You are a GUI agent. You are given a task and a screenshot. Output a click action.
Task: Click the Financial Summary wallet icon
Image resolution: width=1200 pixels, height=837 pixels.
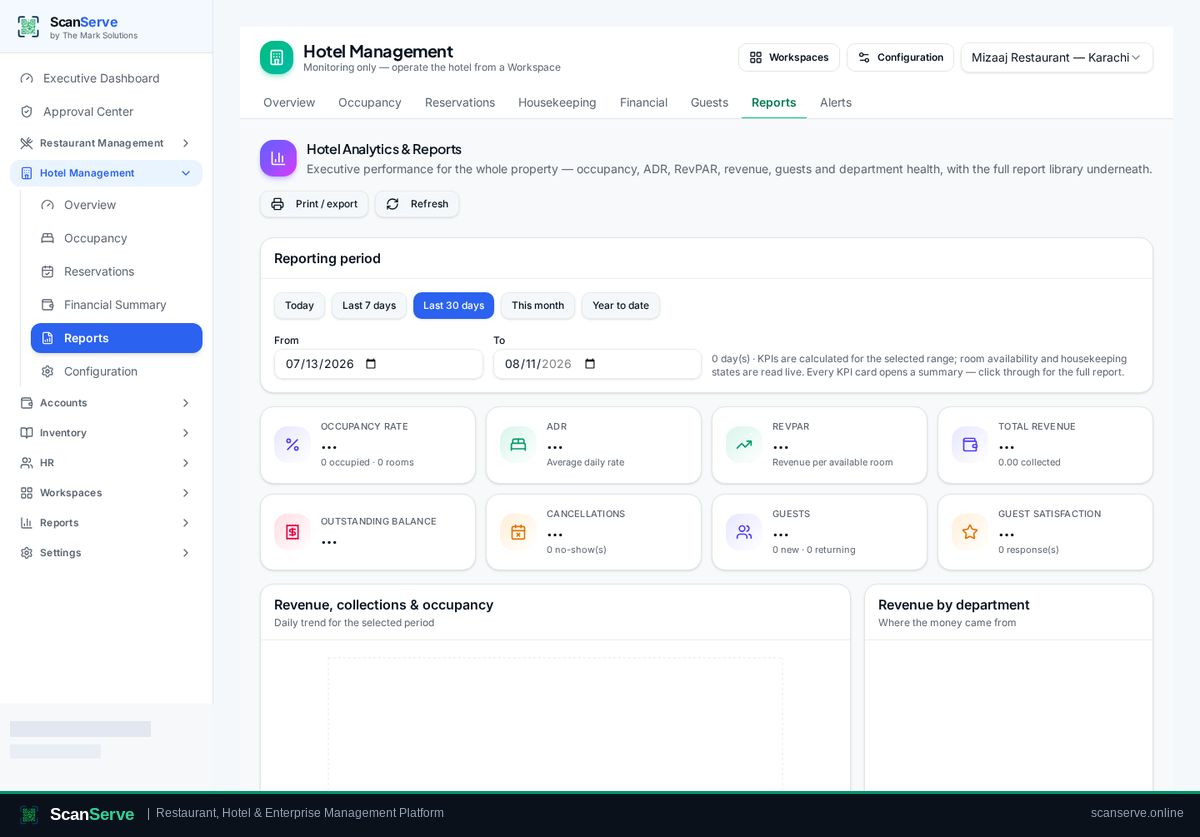coord(47,304)
